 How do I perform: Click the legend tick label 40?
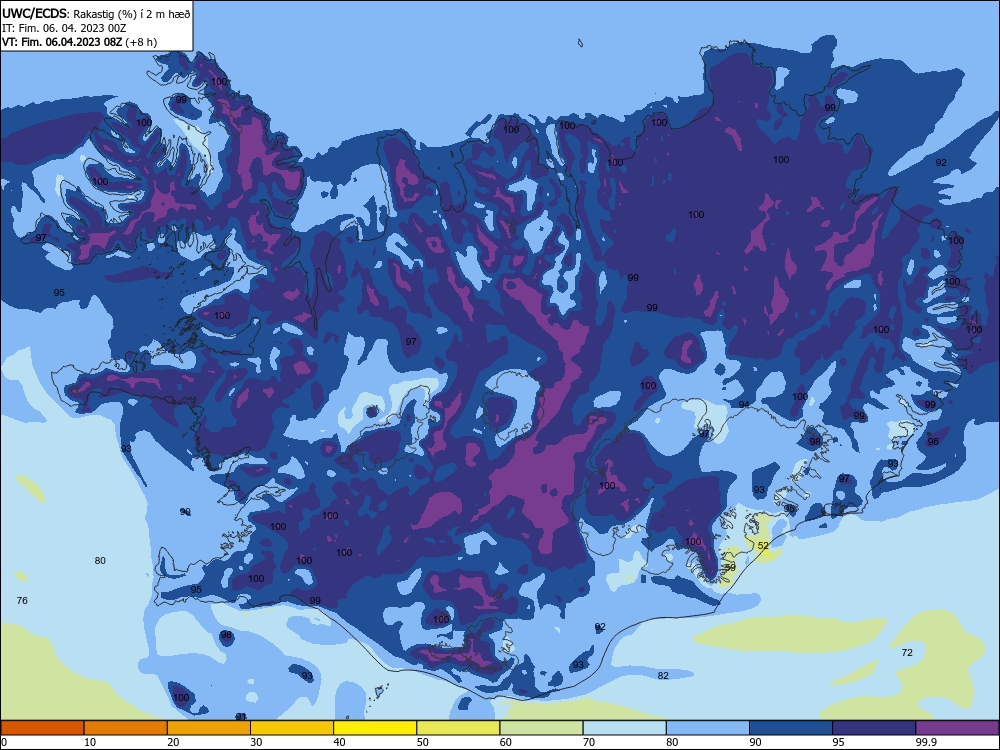339,742
